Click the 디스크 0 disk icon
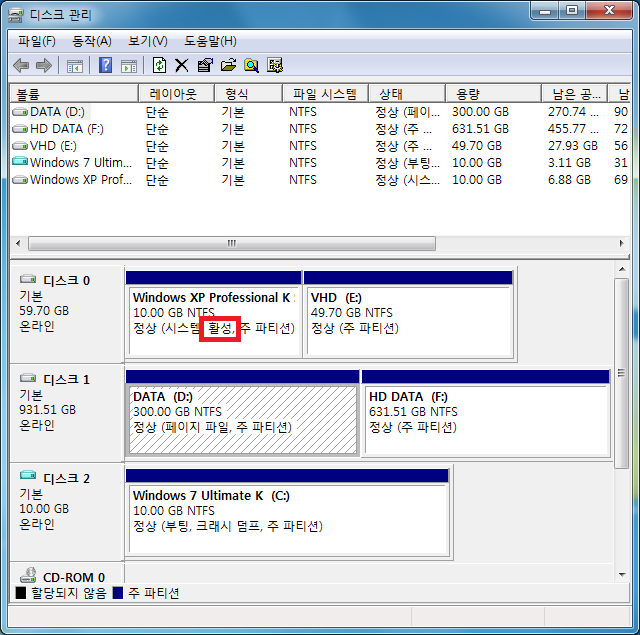The image size is (640, 635). click(28, 279)
